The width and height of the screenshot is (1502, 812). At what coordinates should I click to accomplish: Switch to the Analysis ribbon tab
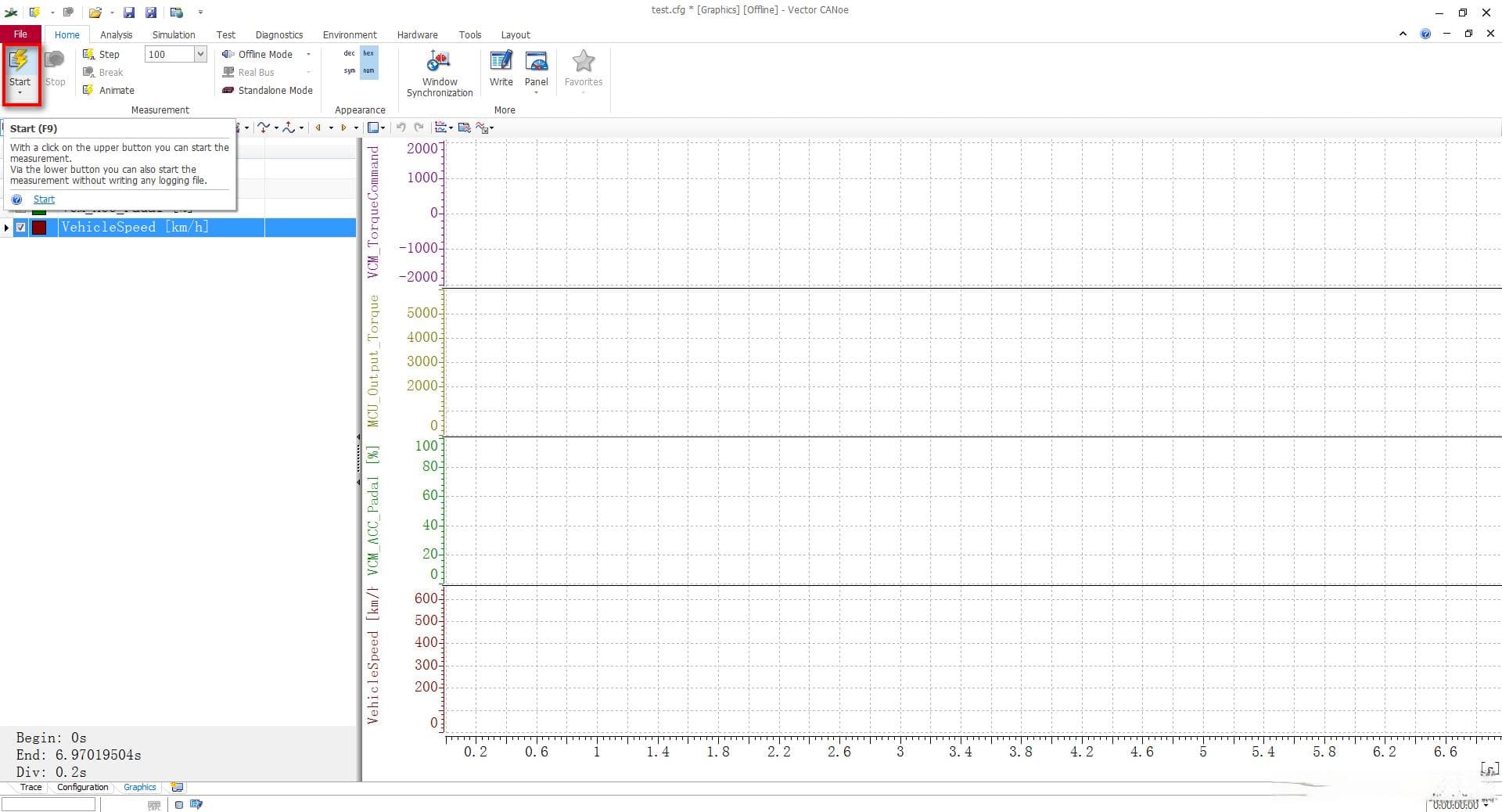pos(116,34)
